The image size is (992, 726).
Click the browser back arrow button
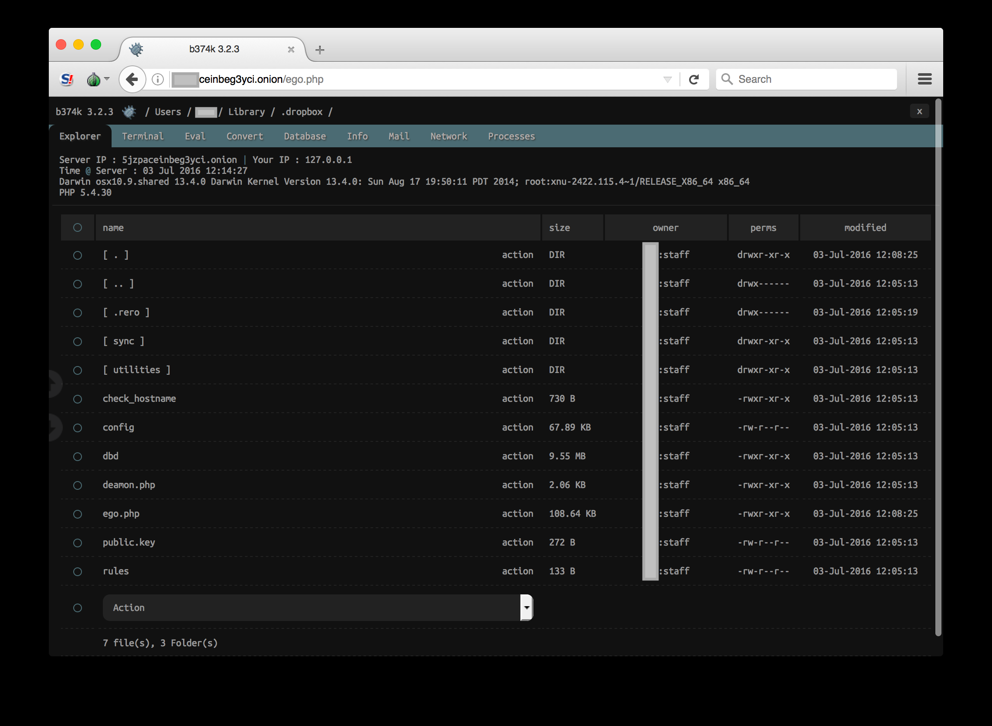tap(132, 79)
